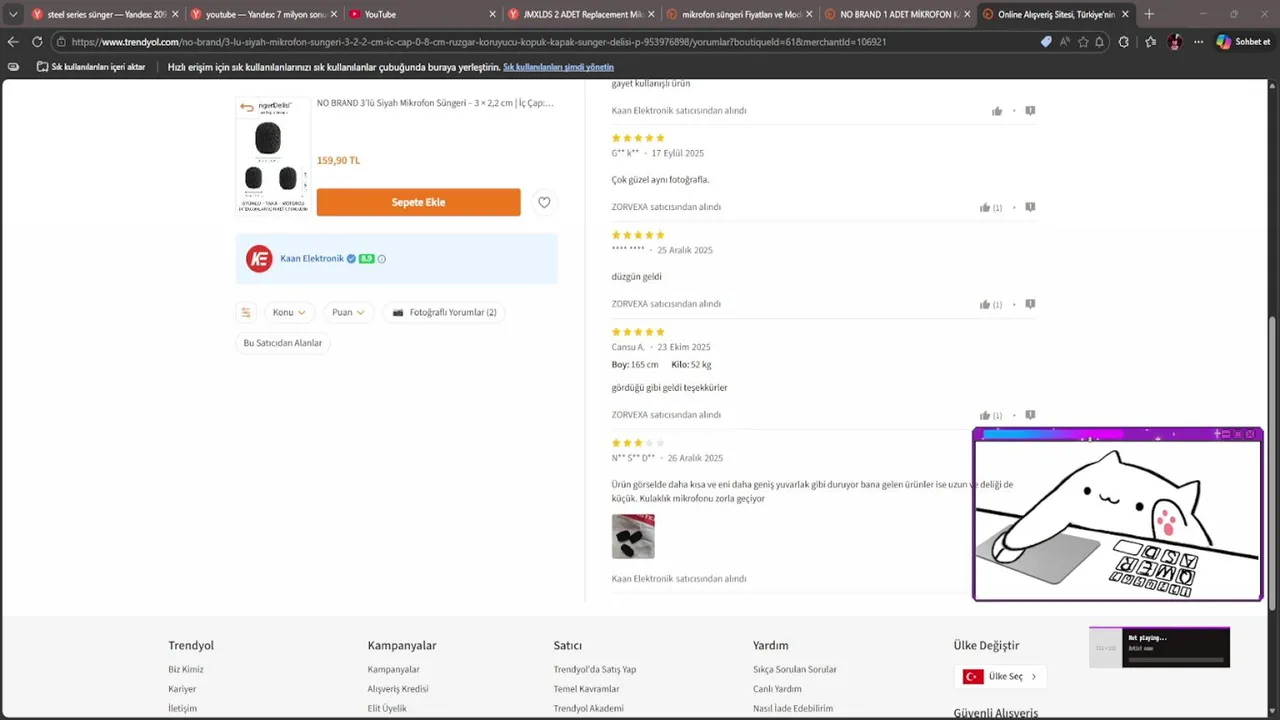This screenshot has width=1280, height=720.
Task: Open the 'Ülke Seç' country selector
Action: [x=1000, y=676]
